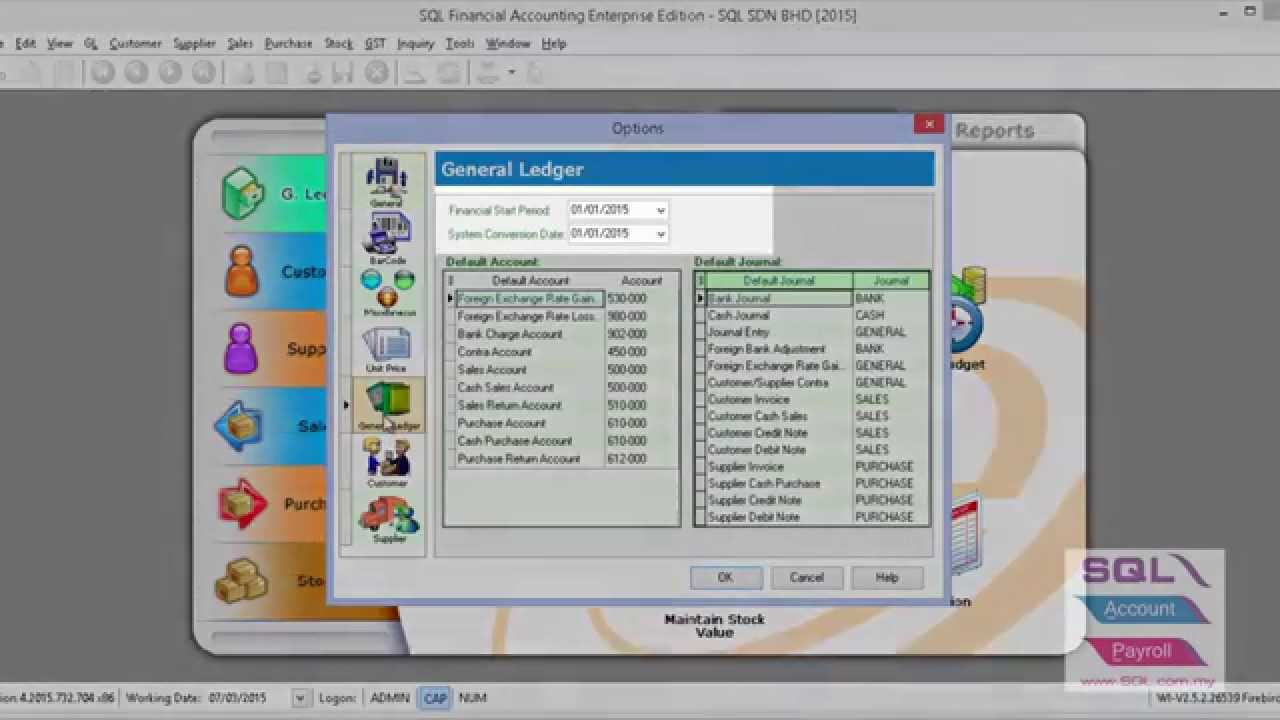1280x720 pixels.
Task: Click the Purchase module icon
Action: coord(242,503)
